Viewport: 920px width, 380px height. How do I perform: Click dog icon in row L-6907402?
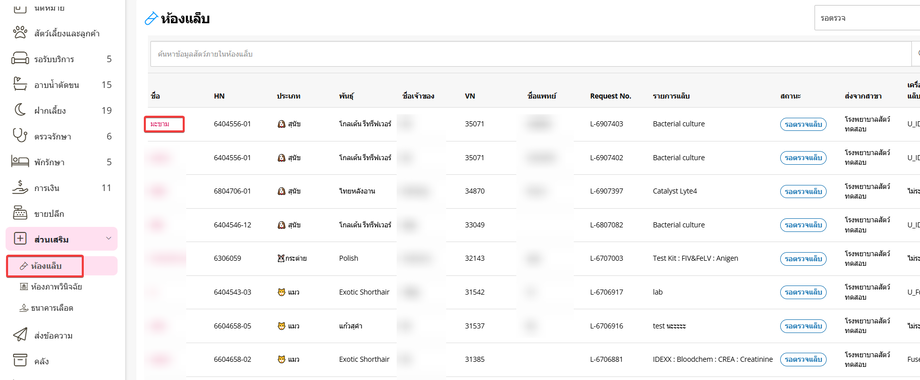pyautogui.click(x=281, y=158)
